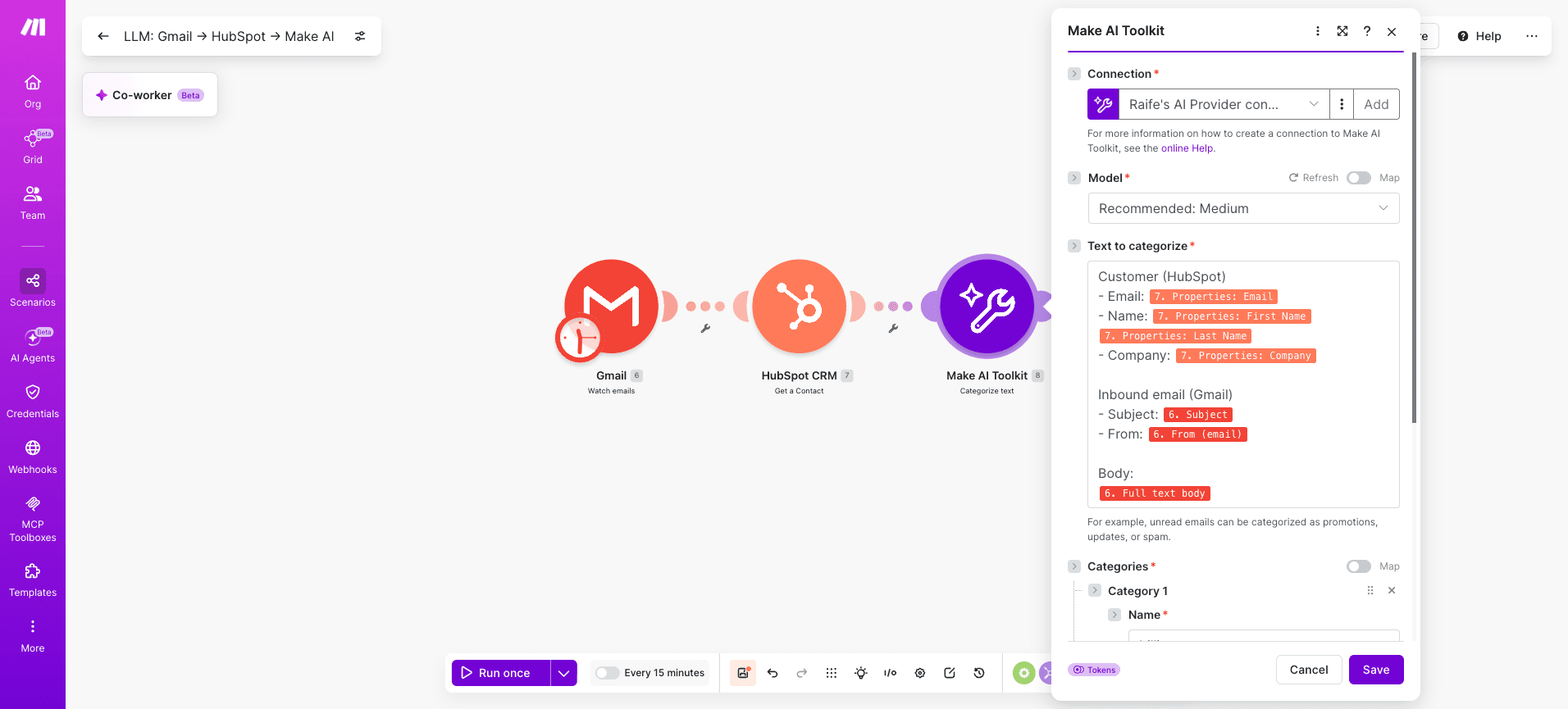Image resolution: width=1568 pixels, height=709 pixels.
Task: Open scenario inputs and outputs
Action: click(891, 673)
